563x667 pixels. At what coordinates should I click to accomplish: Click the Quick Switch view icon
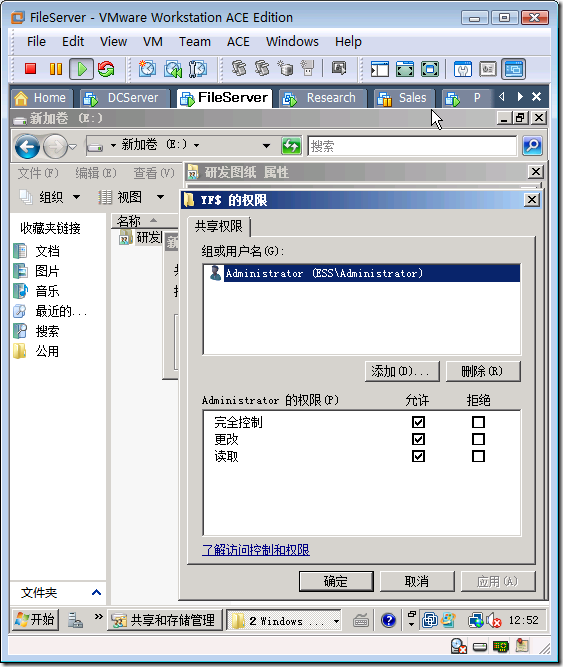point(405,69)
